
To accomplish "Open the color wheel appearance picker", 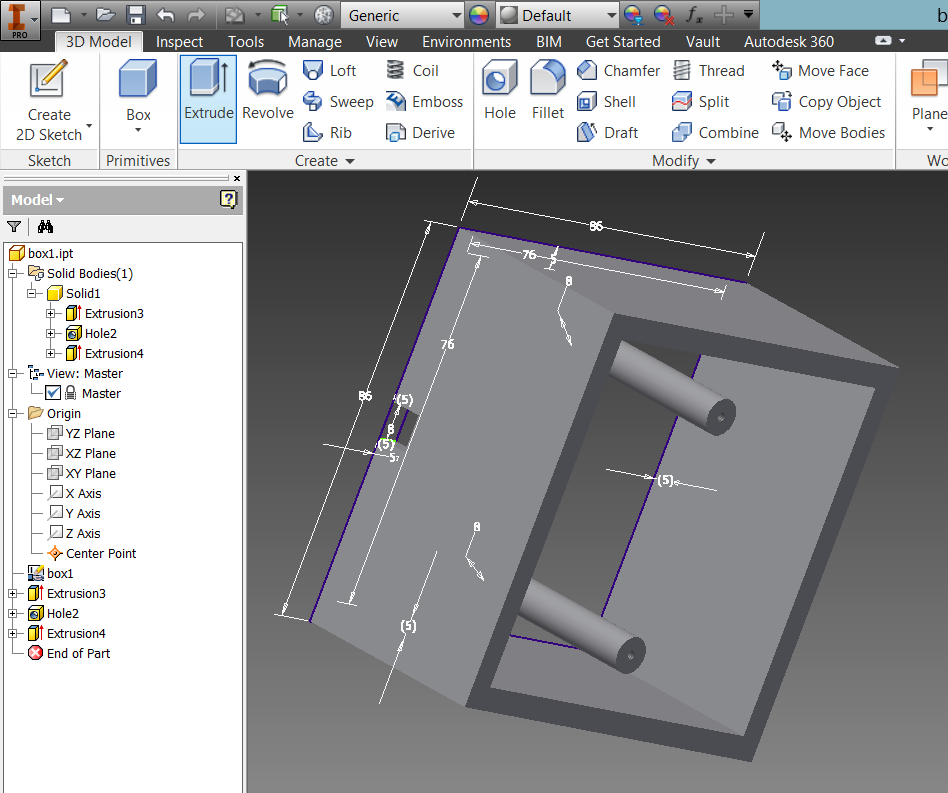I will point(479,15).
